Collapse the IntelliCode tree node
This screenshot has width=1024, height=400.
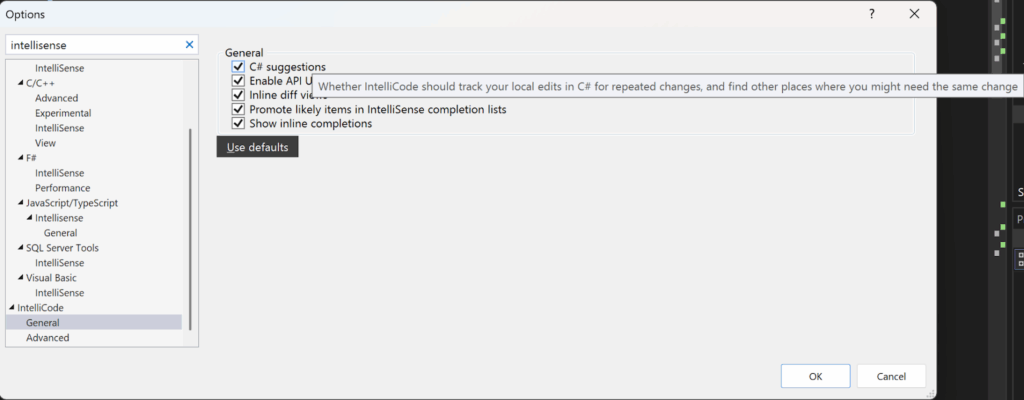coord(11,308)
